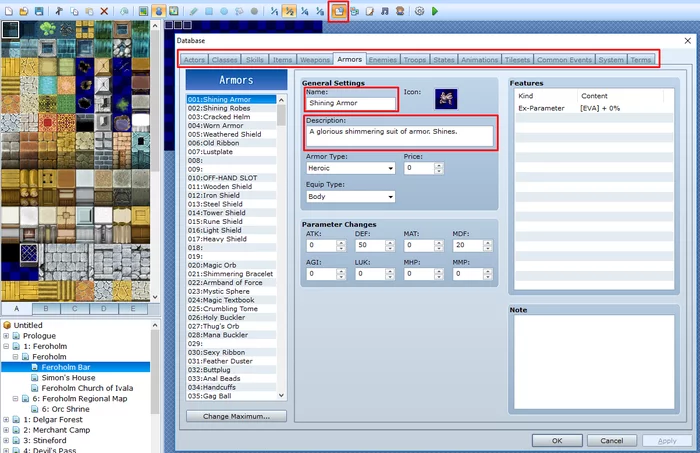Select tileset tab B
This screenshot has width=700, height=453.
[x=46, y=308]
